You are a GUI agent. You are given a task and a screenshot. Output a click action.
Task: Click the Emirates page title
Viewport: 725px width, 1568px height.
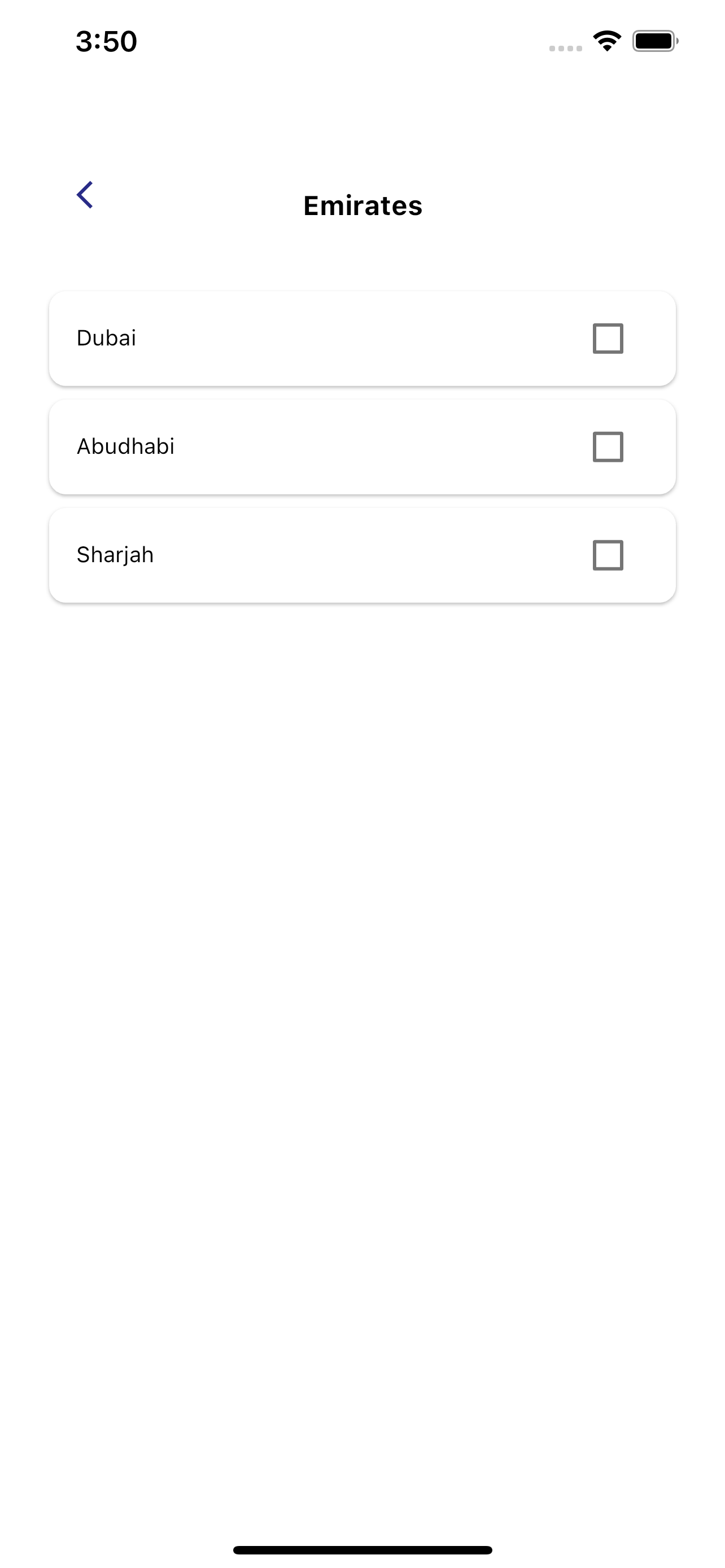point(363,206)
